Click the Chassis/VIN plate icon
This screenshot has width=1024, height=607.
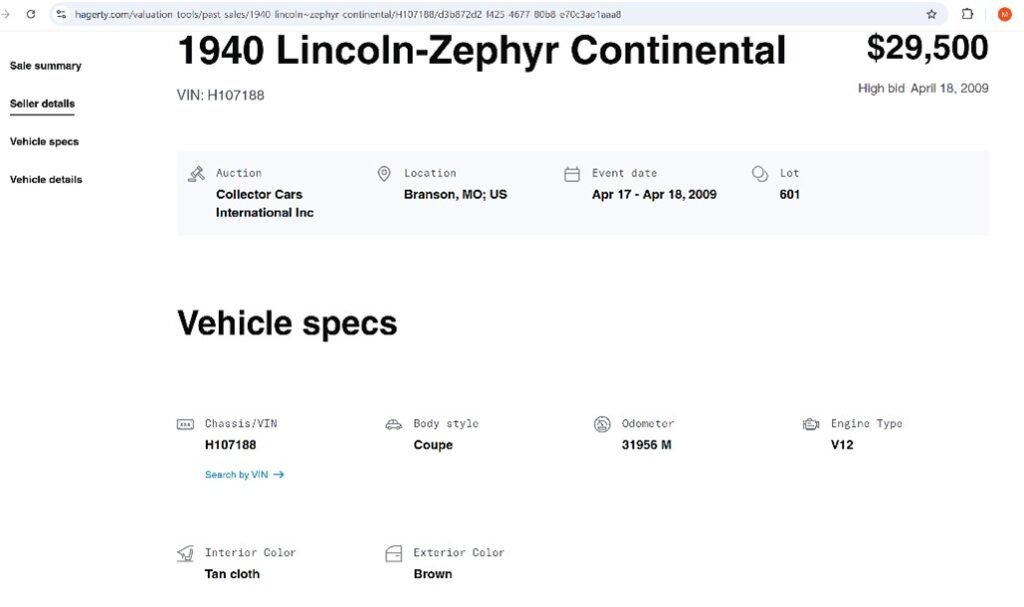[x=185, y=424]
